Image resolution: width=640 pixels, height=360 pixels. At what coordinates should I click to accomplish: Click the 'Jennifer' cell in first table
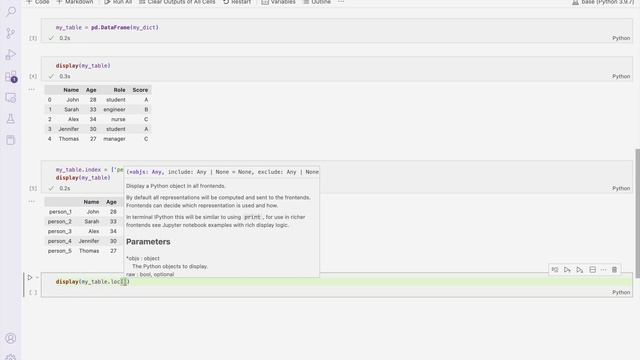(x=69, y=129)
